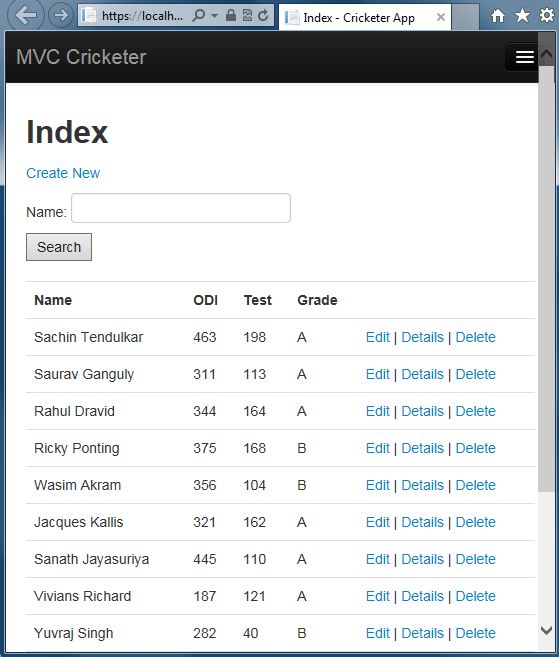View Details for Wasim Akram
559x657 pixels.
[x=422, y=485]
